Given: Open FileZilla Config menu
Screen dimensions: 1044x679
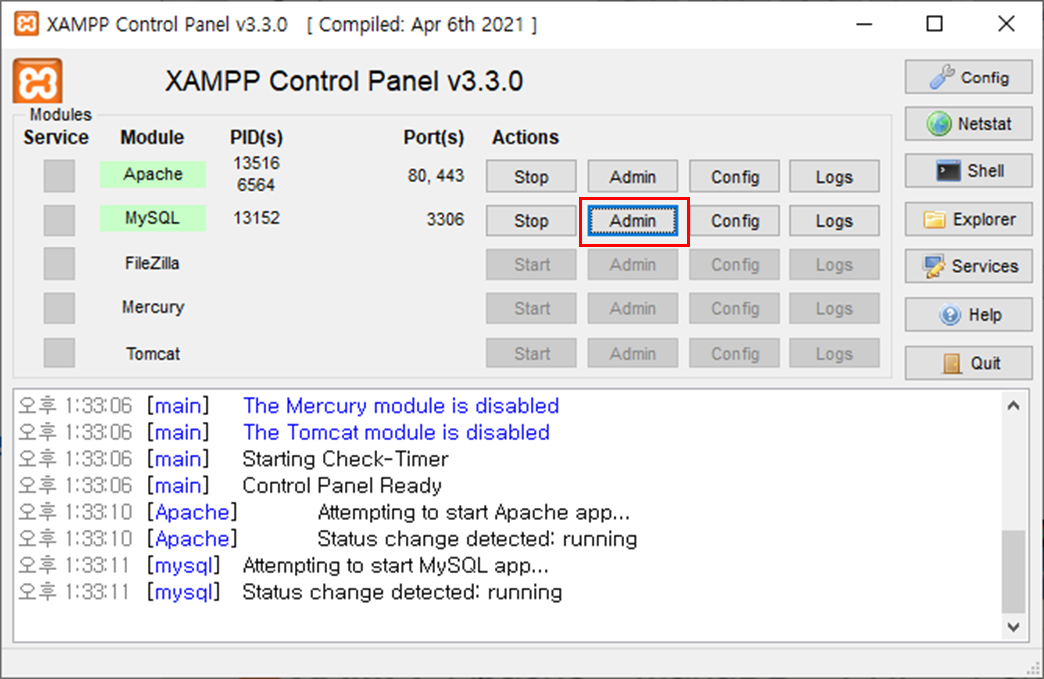Looking at the screenshot, I should pos(734,264).
